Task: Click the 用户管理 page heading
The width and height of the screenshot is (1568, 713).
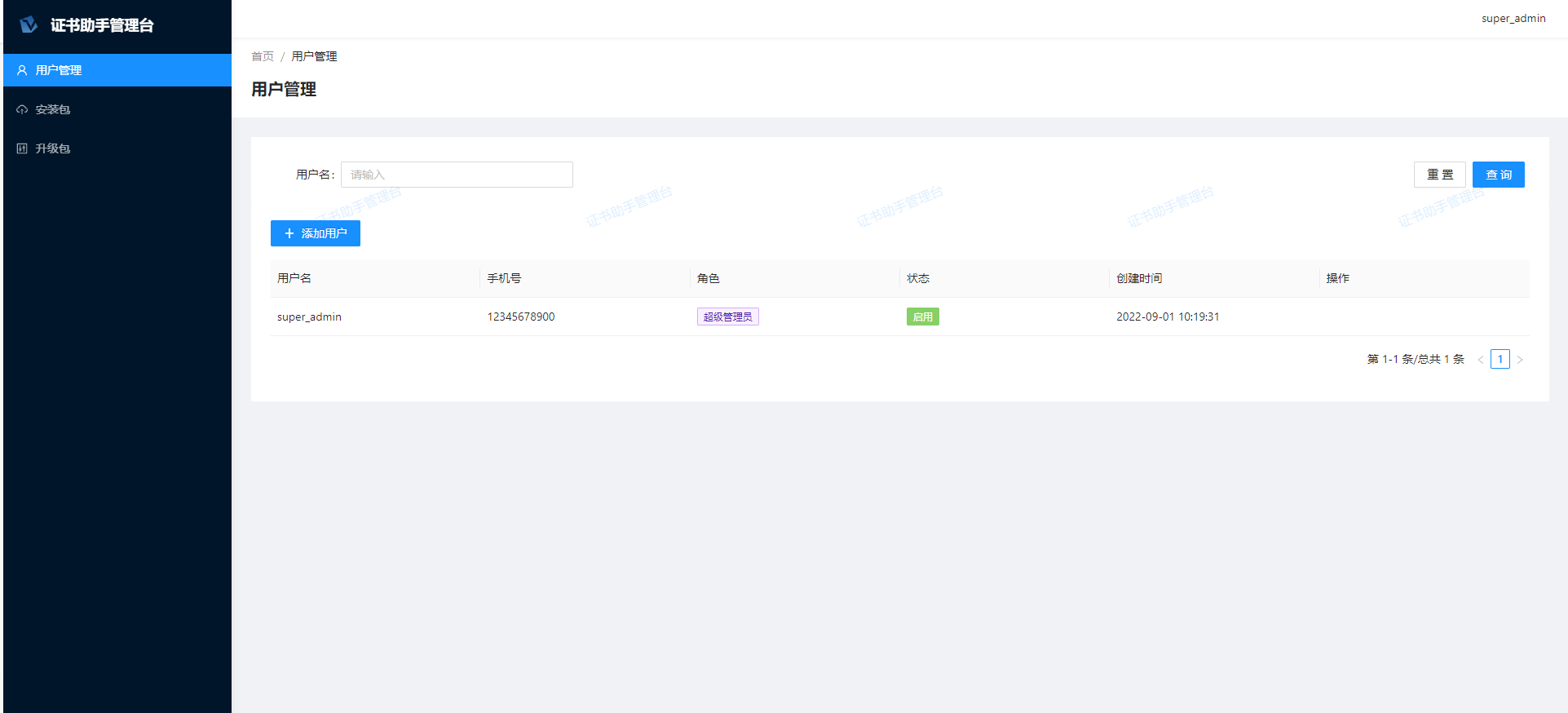Action: (284, 89)
